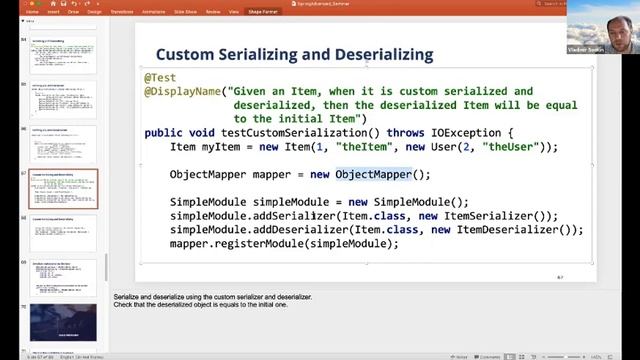Click the Home icon in the quick access toolbar
This screenshot has width=640, height=360.
[x=53, y=4]
